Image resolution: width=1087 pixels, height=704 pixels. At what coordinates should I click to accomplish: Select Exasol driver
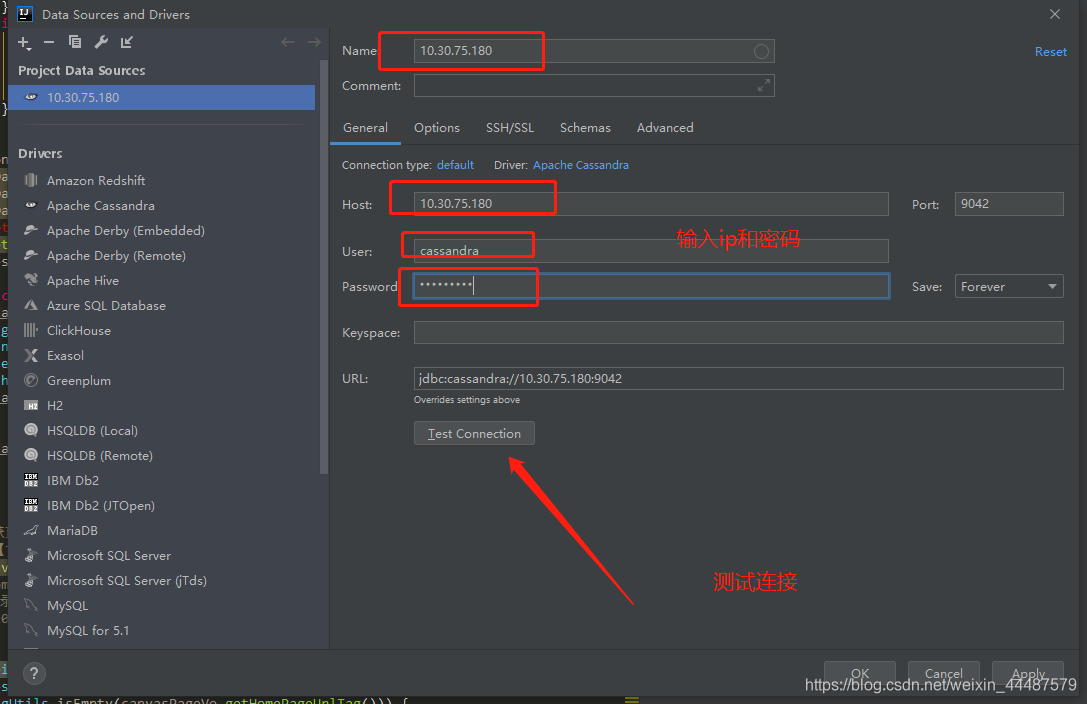coord(65,355)
